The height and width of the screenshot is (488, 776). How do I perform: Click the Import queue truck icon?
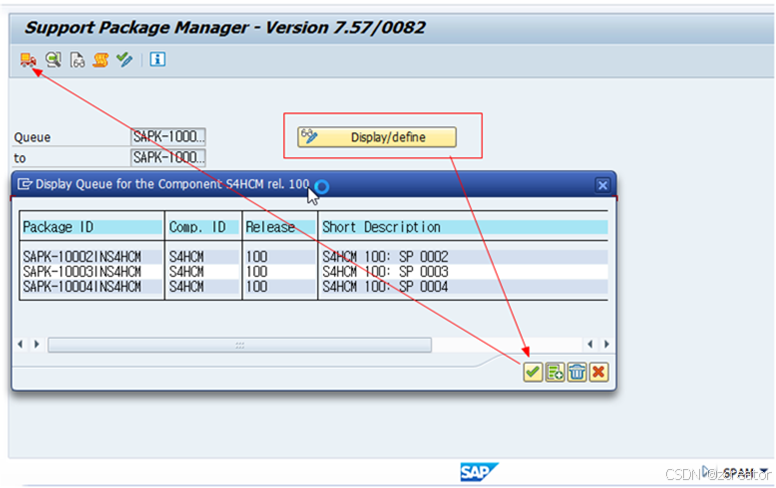pos(28,60)
